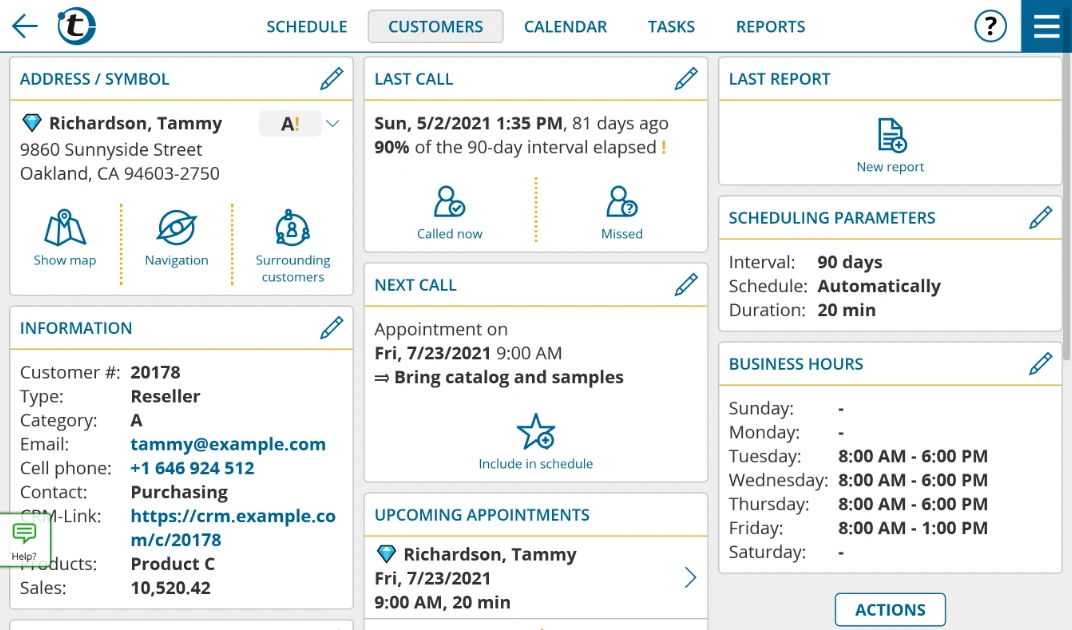Open the CRM link URL
The image size is (1072, 630).
click(233, 528)
